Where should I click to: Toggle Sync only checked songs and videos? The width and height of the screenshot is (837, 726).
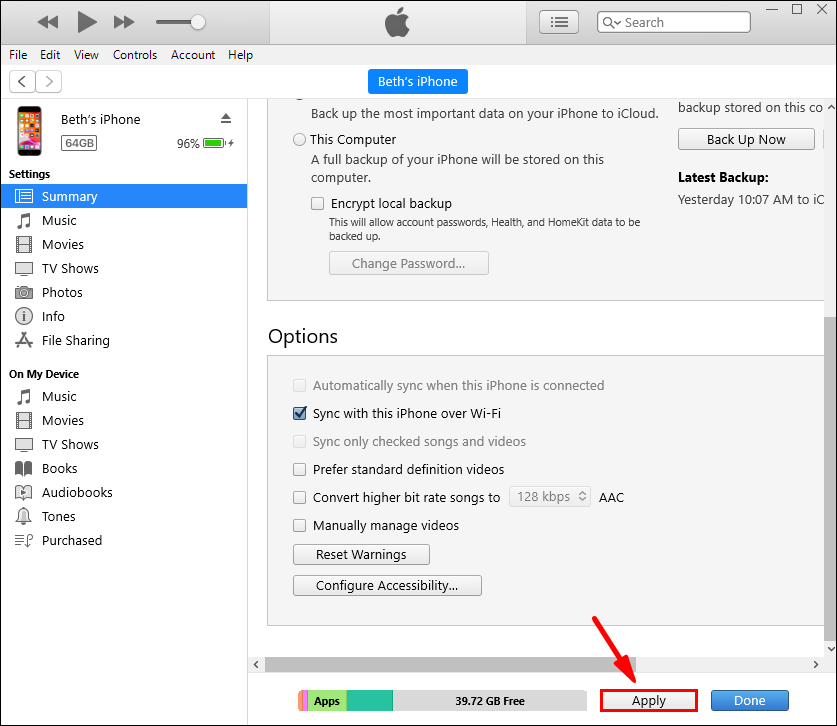[299, 441]
